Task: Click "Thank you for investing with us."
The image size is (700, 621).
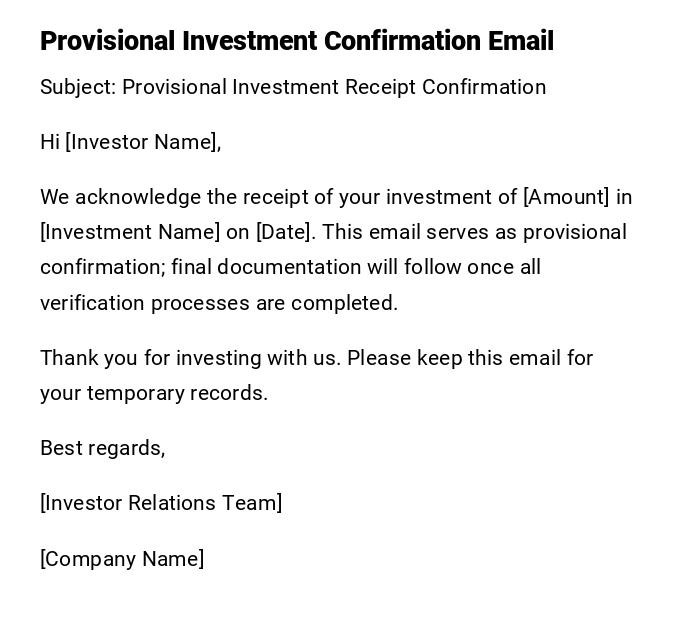Action: click(x=190, y=358)
